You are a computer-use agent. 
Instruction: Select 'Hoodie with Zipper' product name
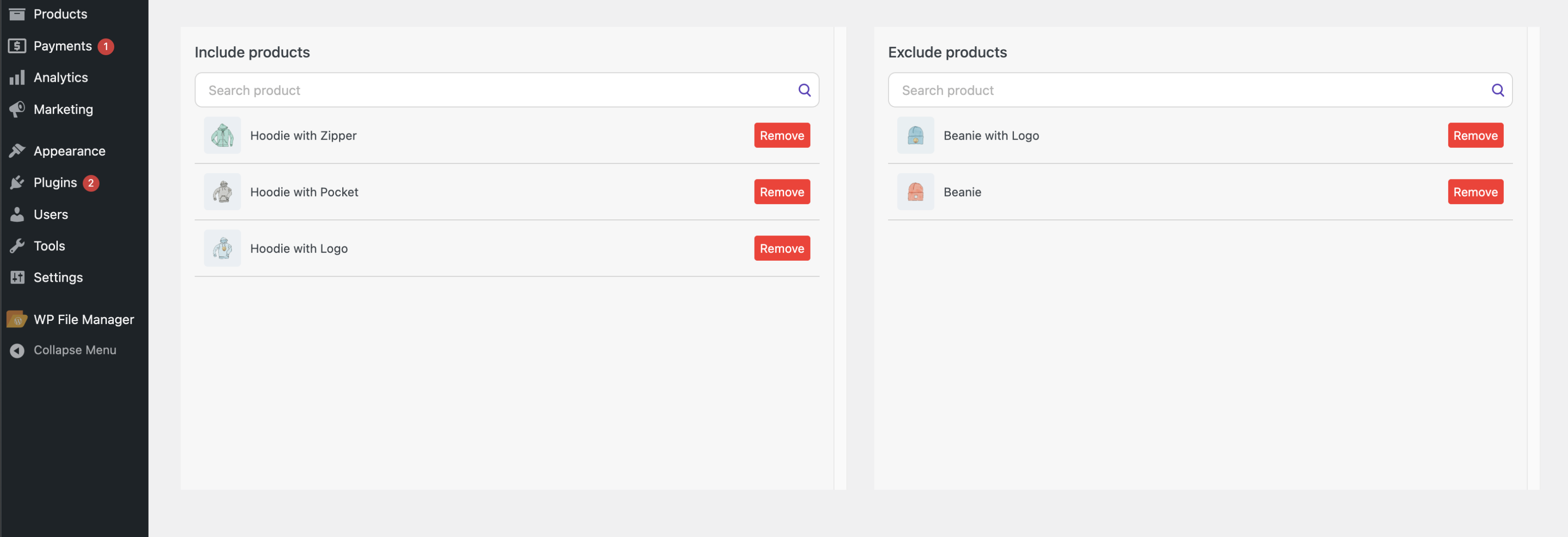click(x=303, y=135)
